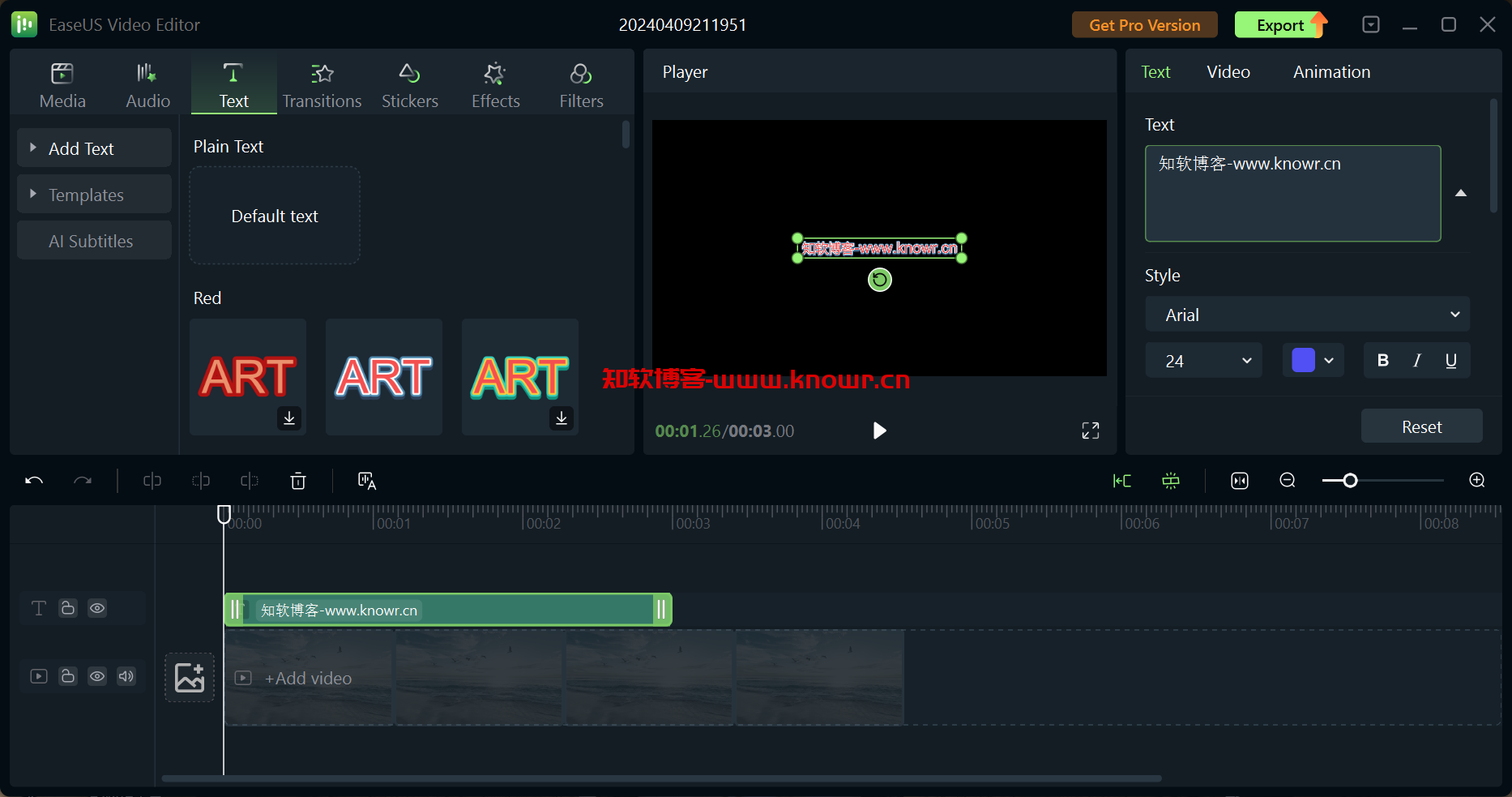Lock the text track
The height and width of the screenshot is (797, 1512).
click(x=68, y=608)
